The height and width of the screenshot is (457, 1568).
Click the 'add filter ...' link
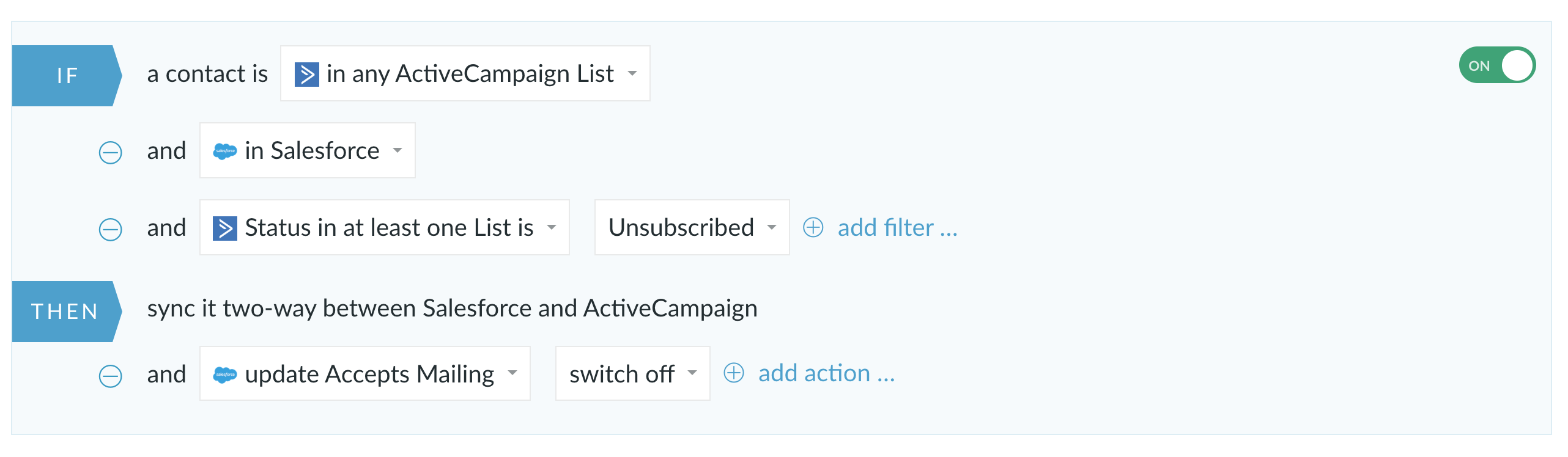(897, 227)
